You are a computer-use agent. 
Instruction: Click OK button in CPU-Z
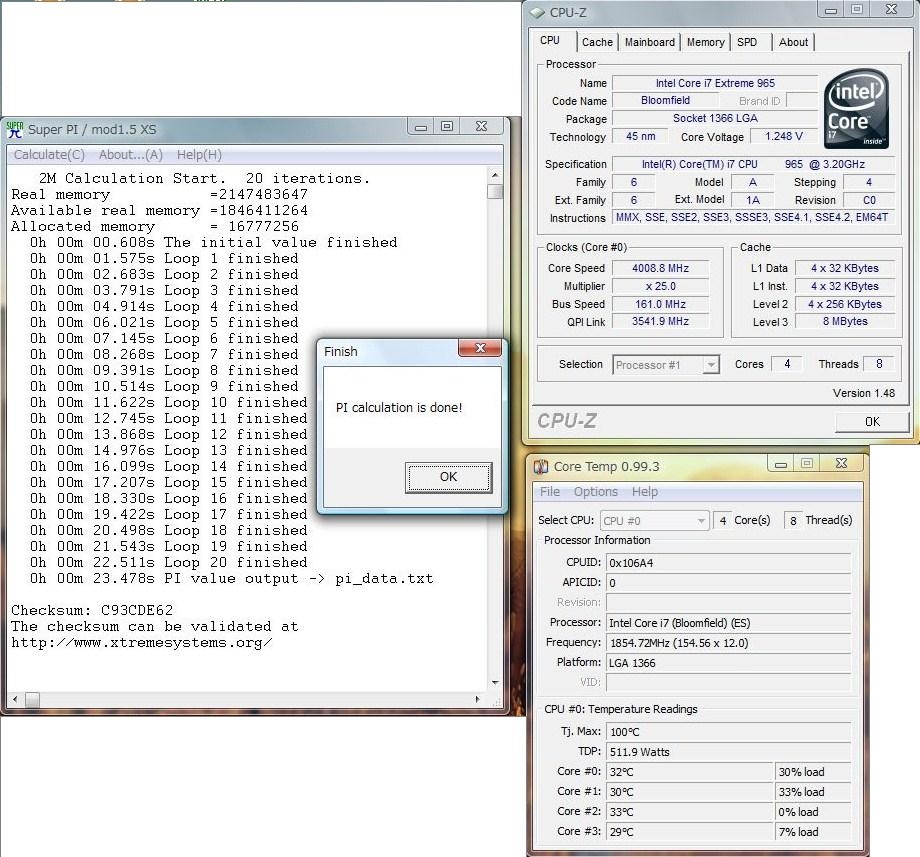[x=872, y=421]
